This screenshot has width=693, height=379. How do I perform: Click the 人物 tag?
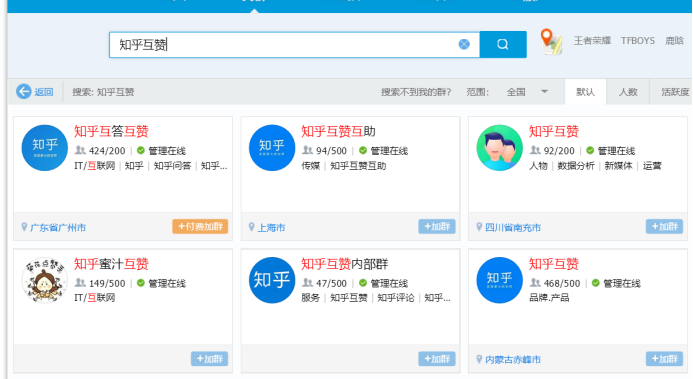tap(538, 166)
